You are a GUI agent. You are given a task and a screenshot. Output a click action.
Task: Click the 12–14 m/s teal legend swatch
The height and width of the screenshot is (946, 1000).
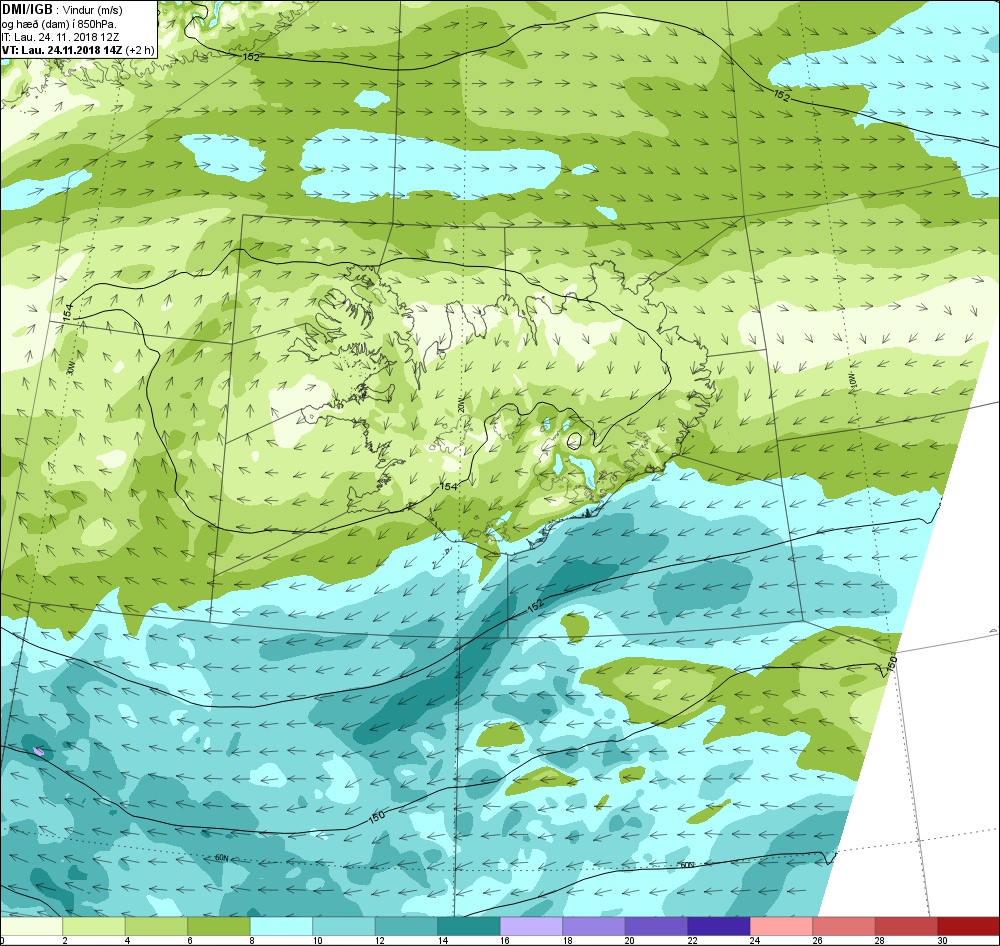pyautogui.click(x=406, y=926)
